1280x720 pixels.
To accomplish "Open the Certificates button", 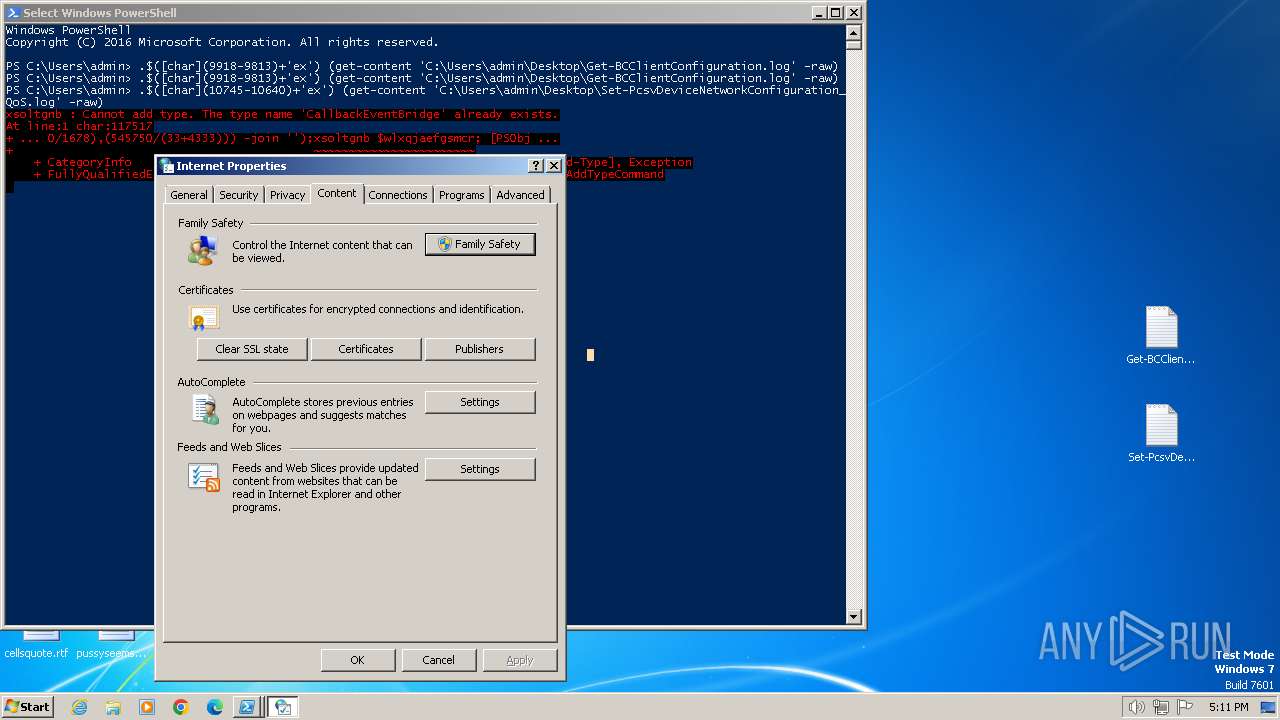I will [366, 349].
